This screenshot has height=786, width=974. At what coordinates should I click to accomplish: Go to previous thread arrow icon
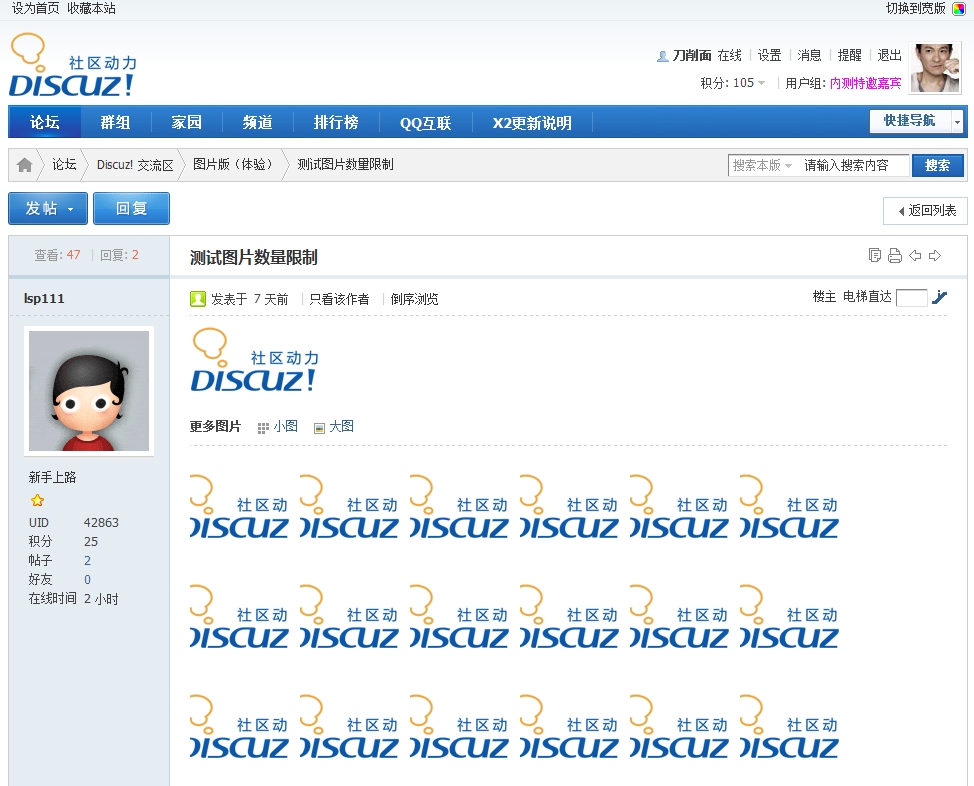click(x=915, y=255)
